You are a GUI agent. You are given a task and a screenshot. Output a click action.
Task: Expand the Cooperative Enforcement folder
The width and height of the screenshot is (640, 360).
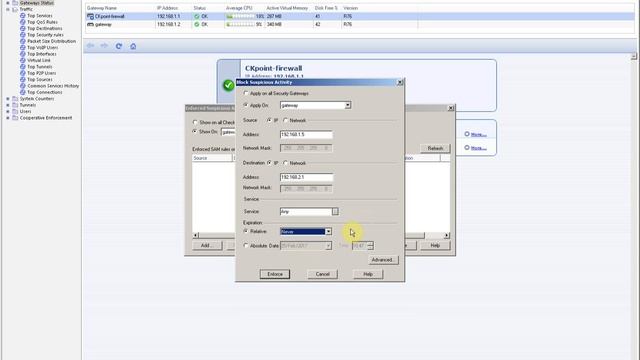coord(8,118)
